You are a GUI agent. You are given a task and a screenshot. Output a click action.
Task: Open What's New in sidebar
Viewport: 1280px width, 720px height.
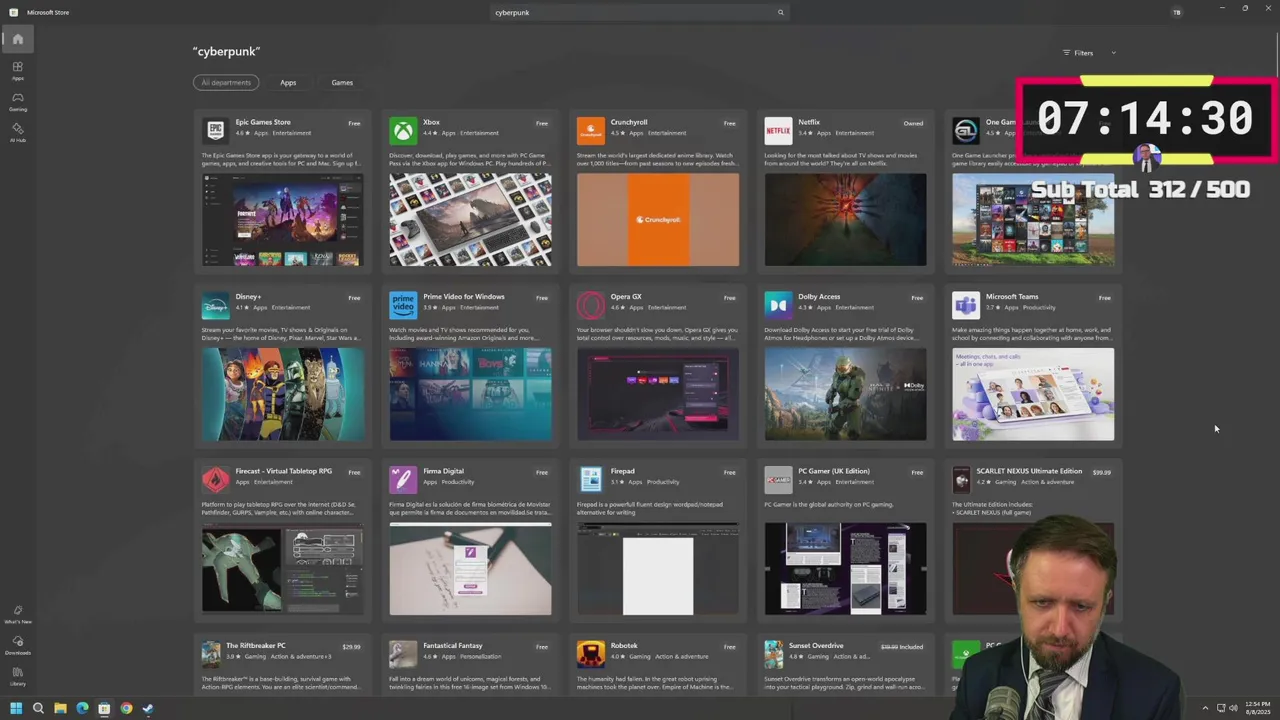(17, 614)
